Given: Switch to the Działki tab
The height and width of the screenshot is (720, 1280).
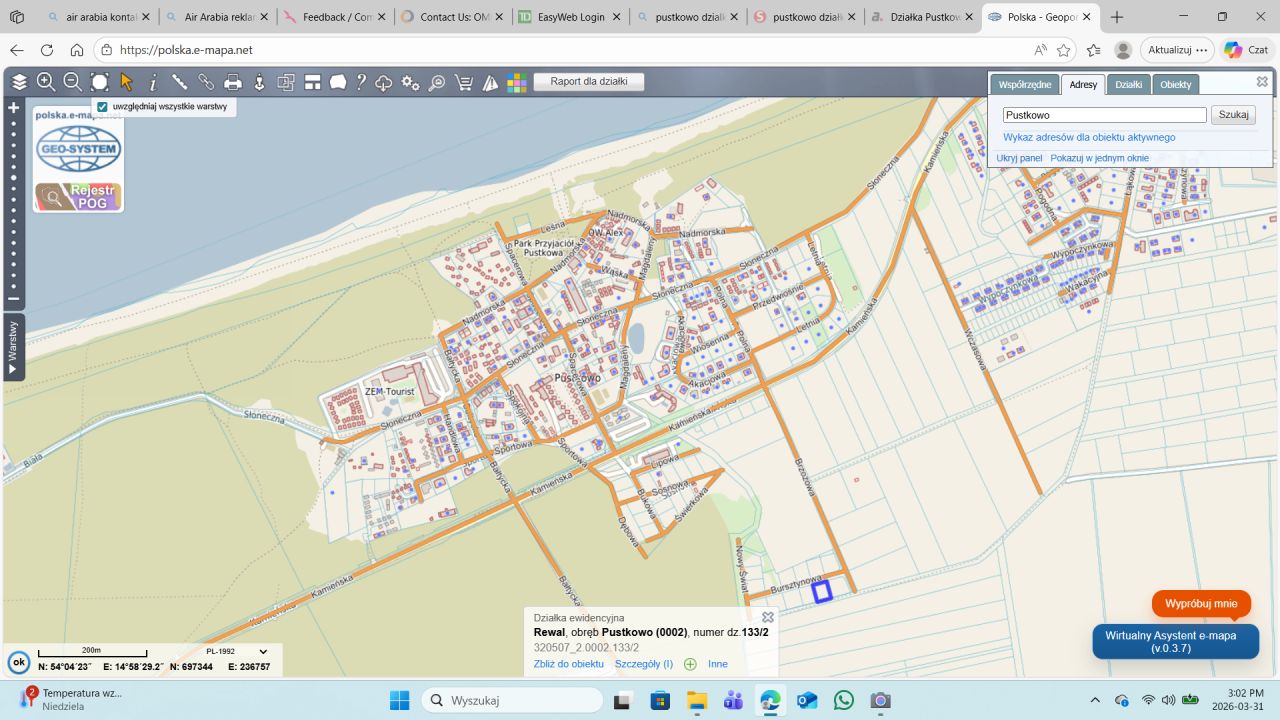Looking at the screenshot, I should pyautogui.click(x=1128, y=85).
